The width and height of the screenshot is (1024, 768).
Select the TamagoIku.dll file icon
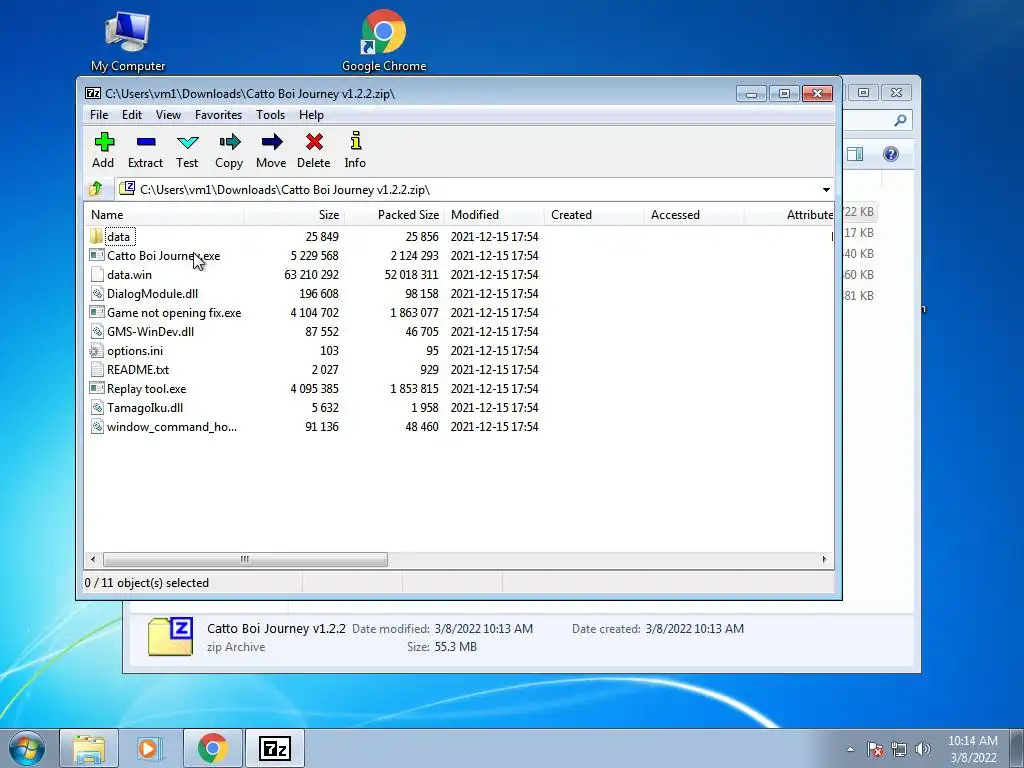pyautogui.click(x=97, y=408)
